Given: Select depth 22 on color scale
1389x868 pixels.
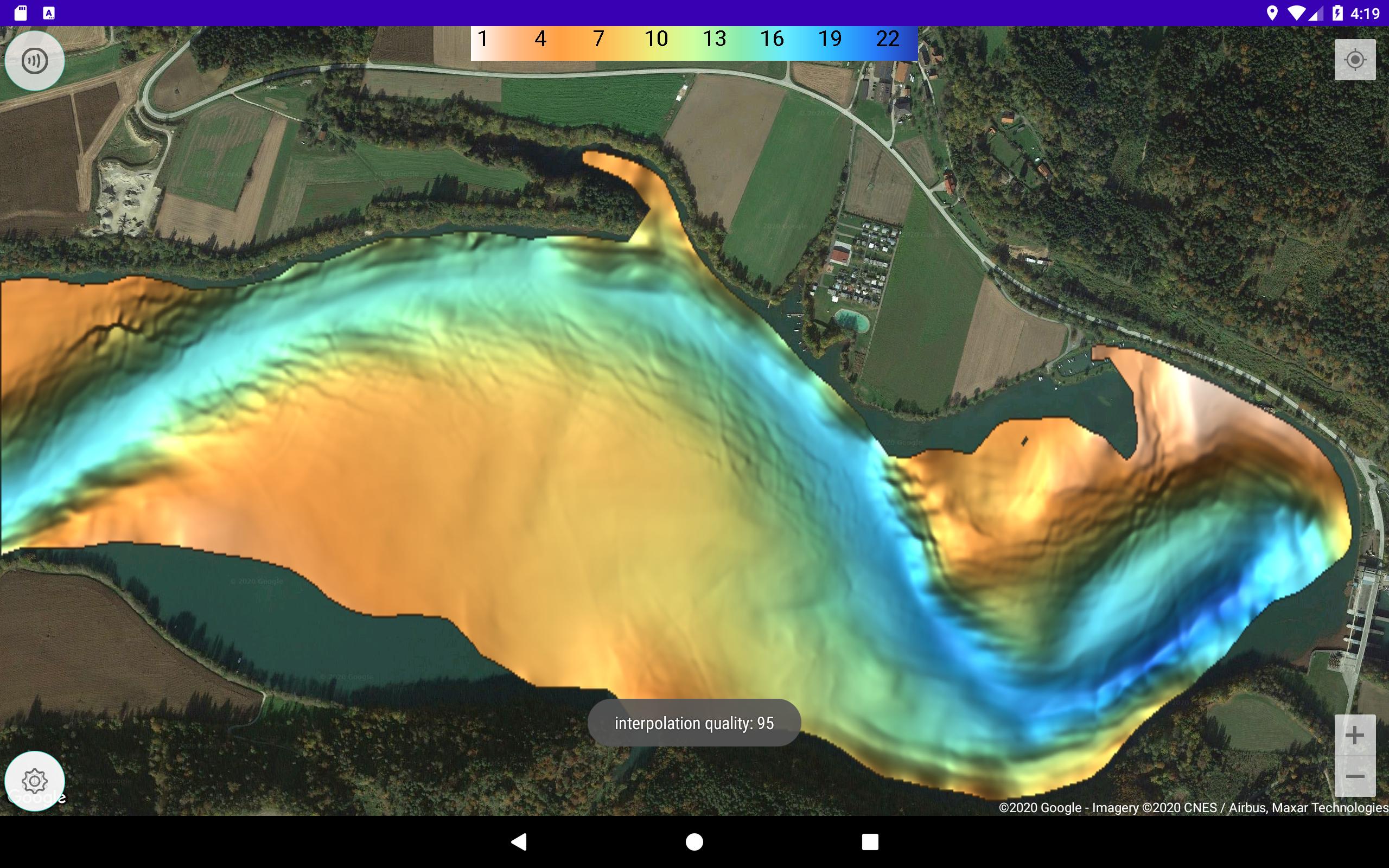Looking at the screenshot, I should point(887,39).
